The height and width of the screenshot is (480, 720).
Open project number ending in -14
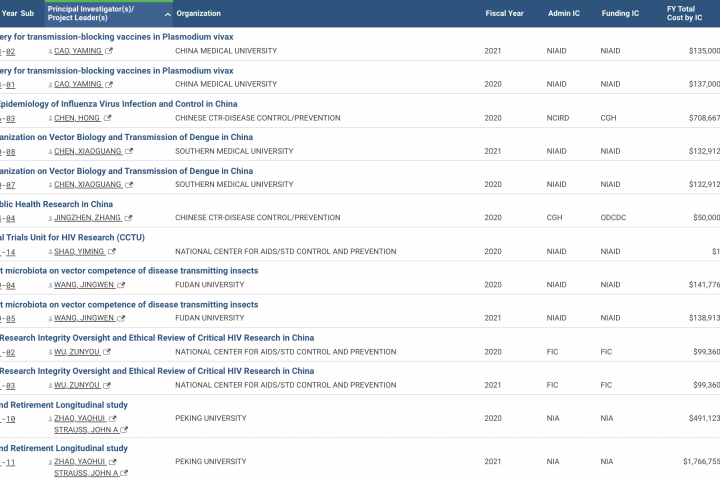[x=8, y=252]
